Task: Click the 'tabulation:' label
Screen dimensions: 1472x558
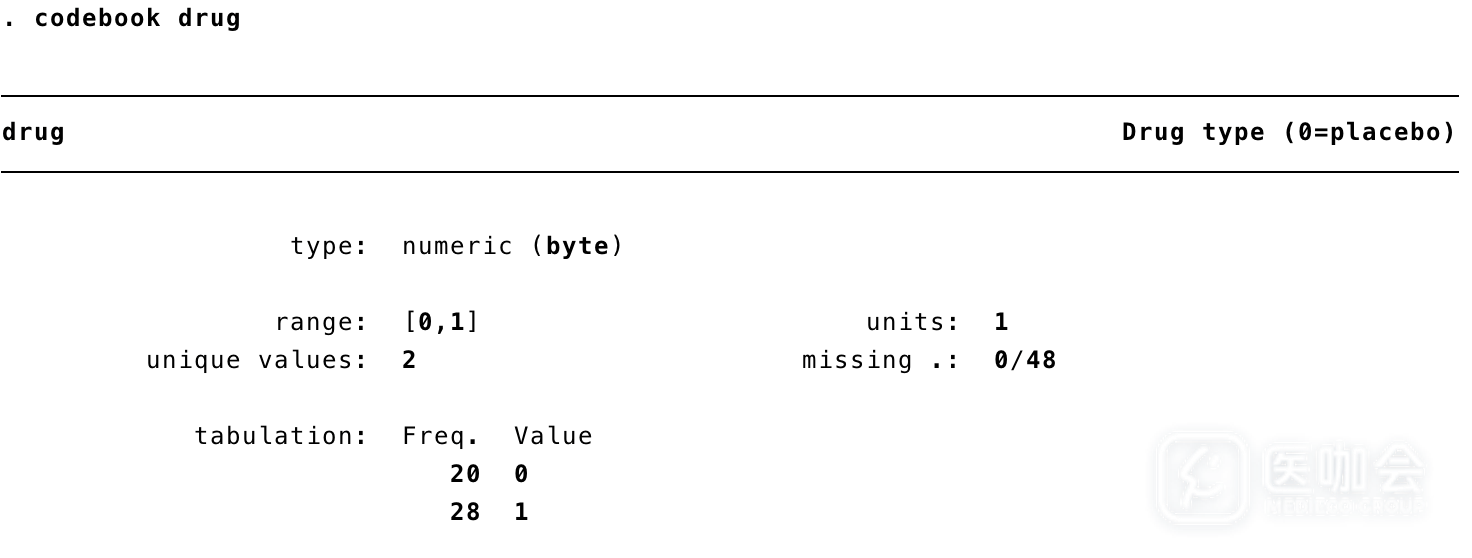Action: pos(281,436)
